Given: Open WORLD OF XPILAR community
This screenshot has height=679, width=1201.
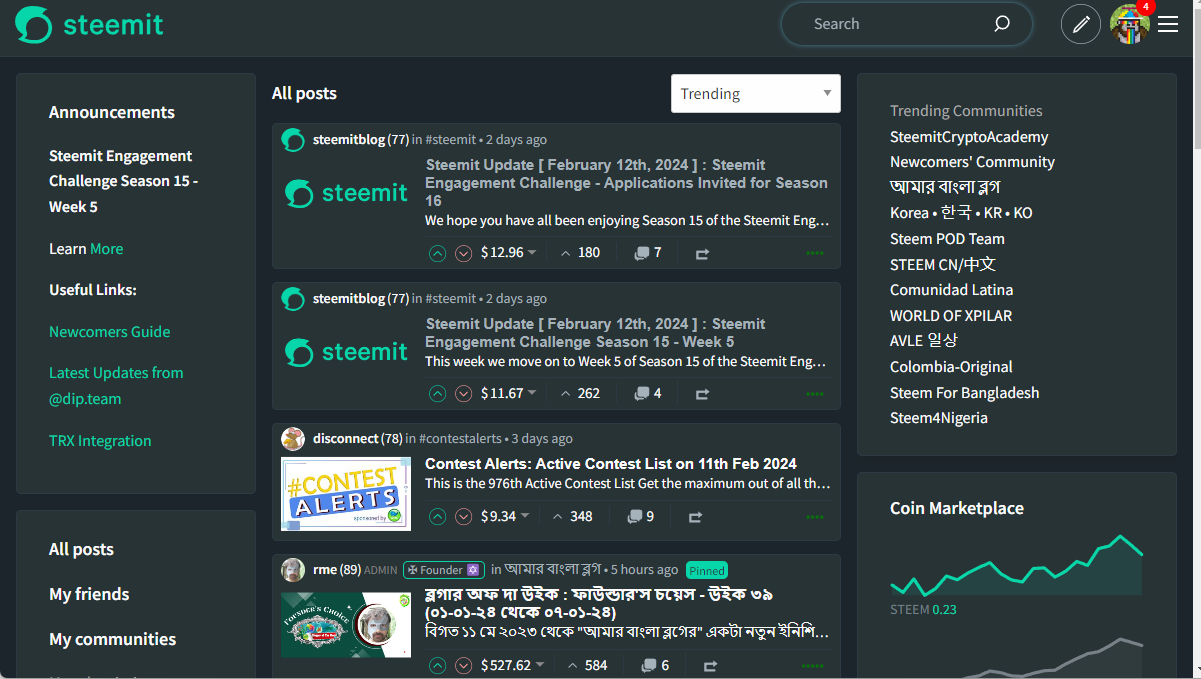Looking at the screenshot, I should pyautogui.click(x=951, y=316).
